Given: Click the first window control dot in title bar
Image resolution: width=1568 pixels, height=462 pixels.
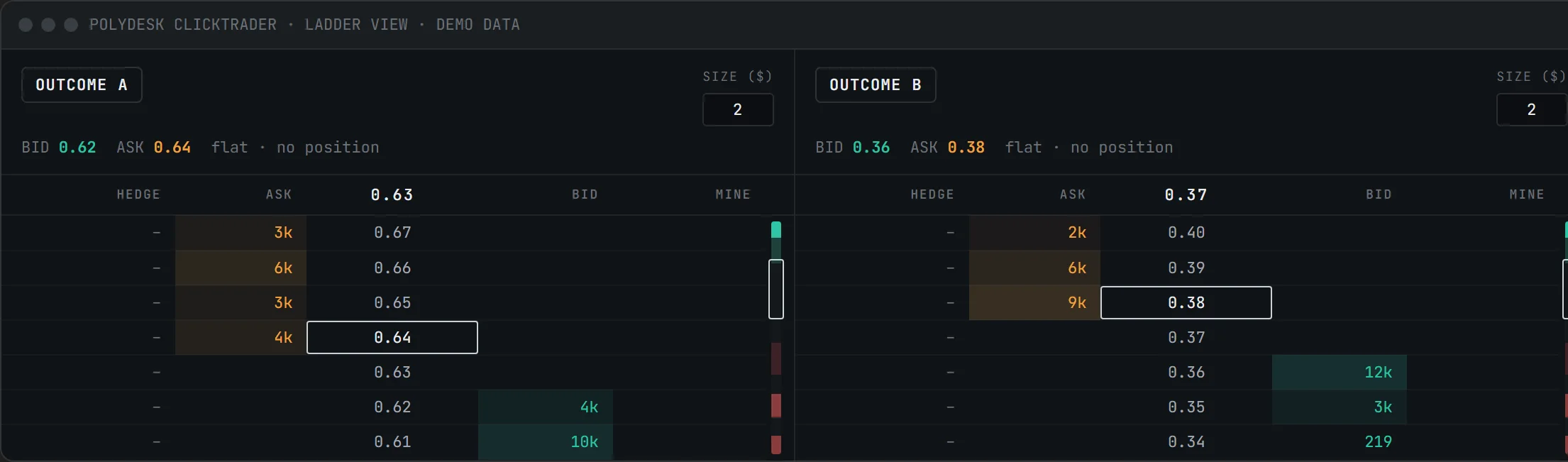Looking at the screenshot, I should coord(26,25).
